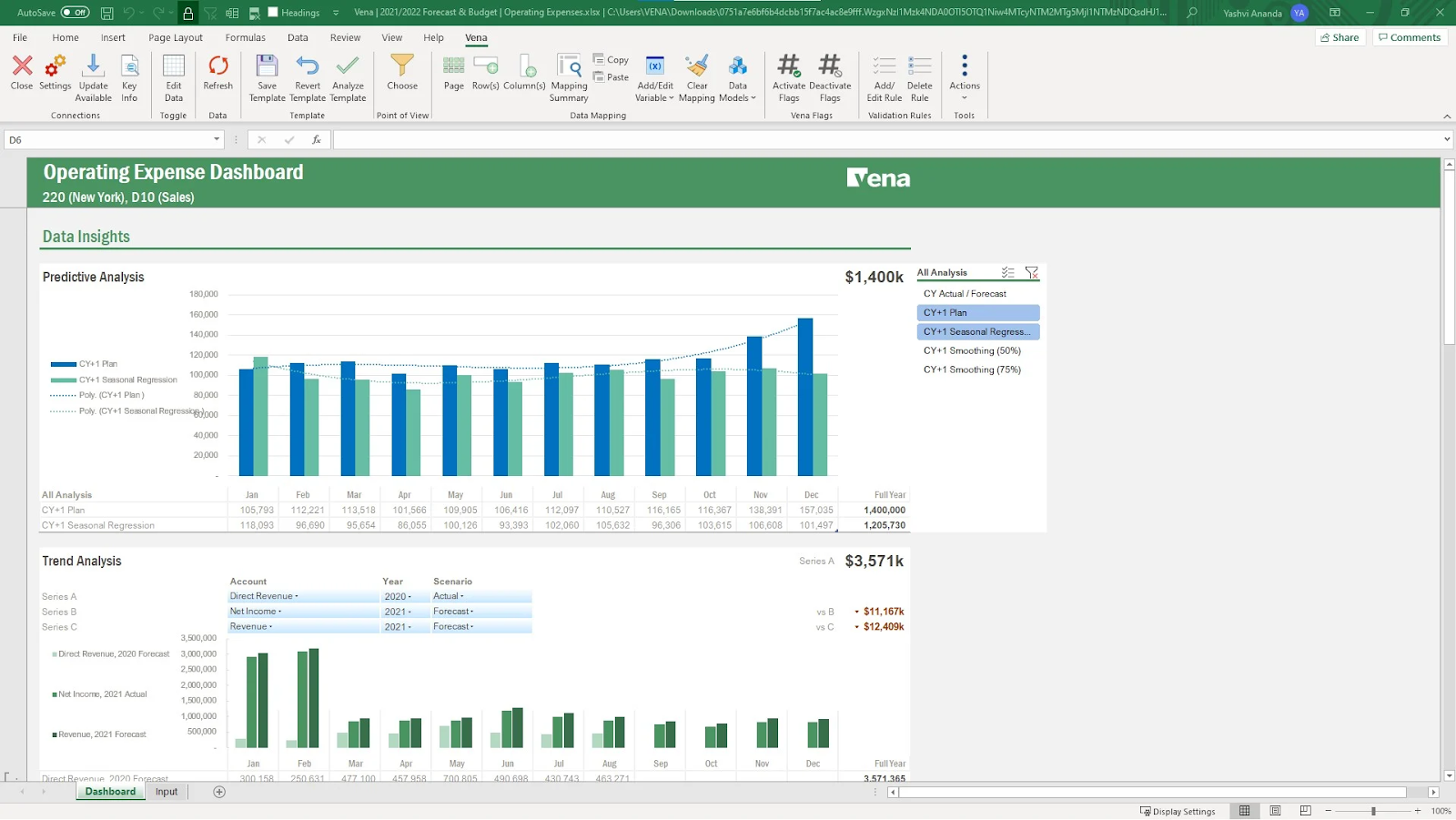Open the Year dropdown set to 2020

click(x=404, y=595)
